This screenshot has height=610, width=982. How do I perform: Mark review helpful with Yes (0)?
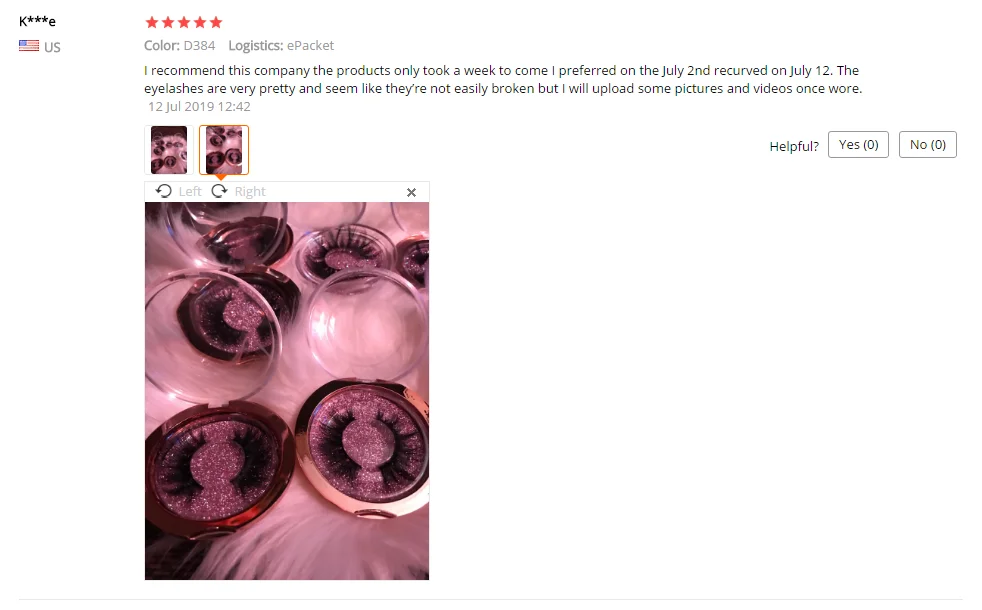tap(858, 145)
